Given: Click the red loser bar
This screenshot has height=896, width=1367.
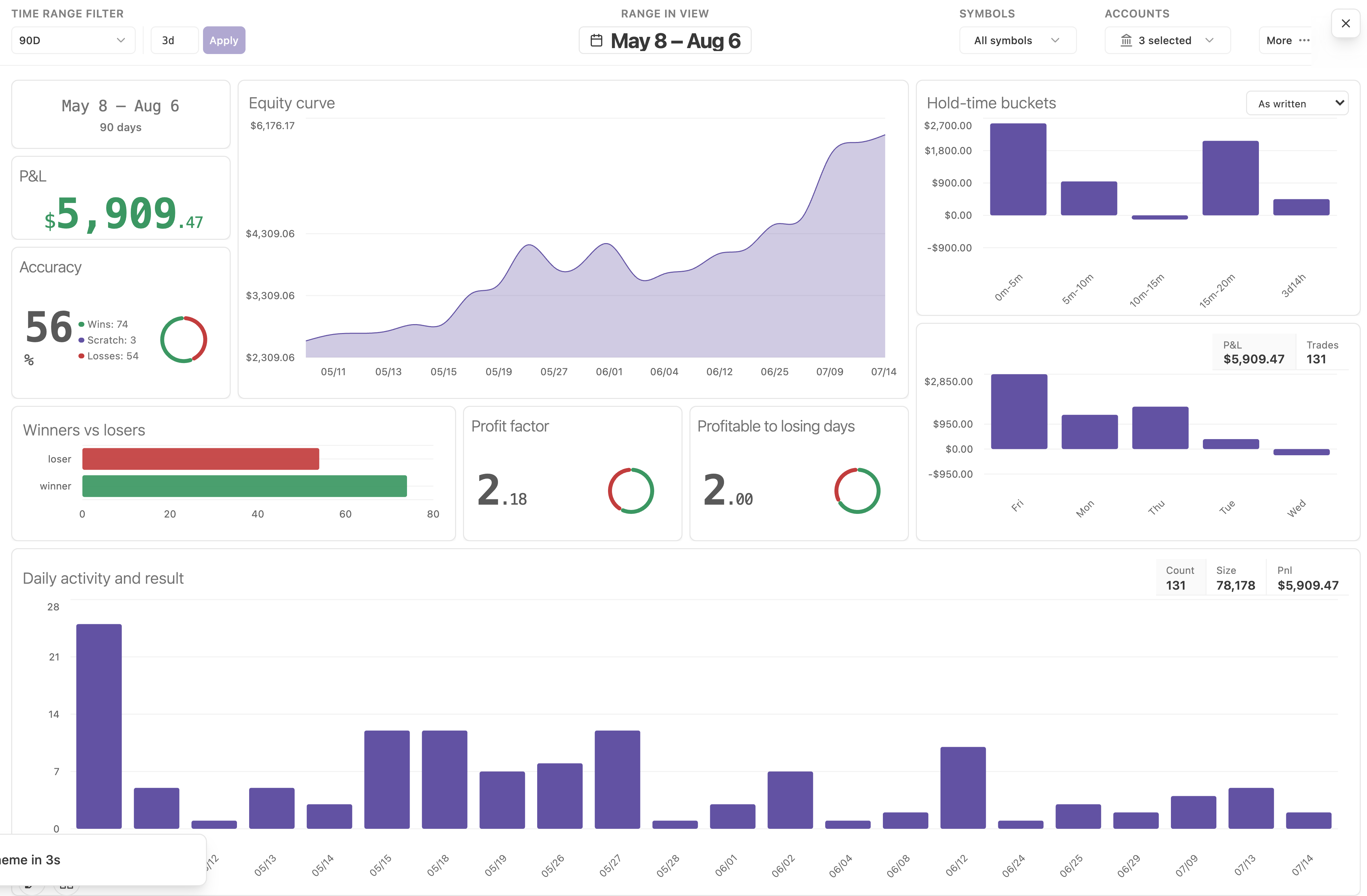Looking at the screenshot, I should (x=200, y=459).
